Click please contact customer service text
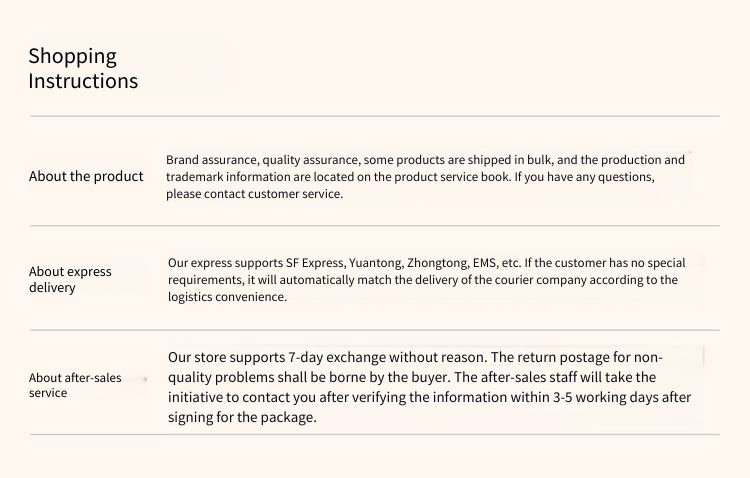750x478 pixels. (255, 194)
